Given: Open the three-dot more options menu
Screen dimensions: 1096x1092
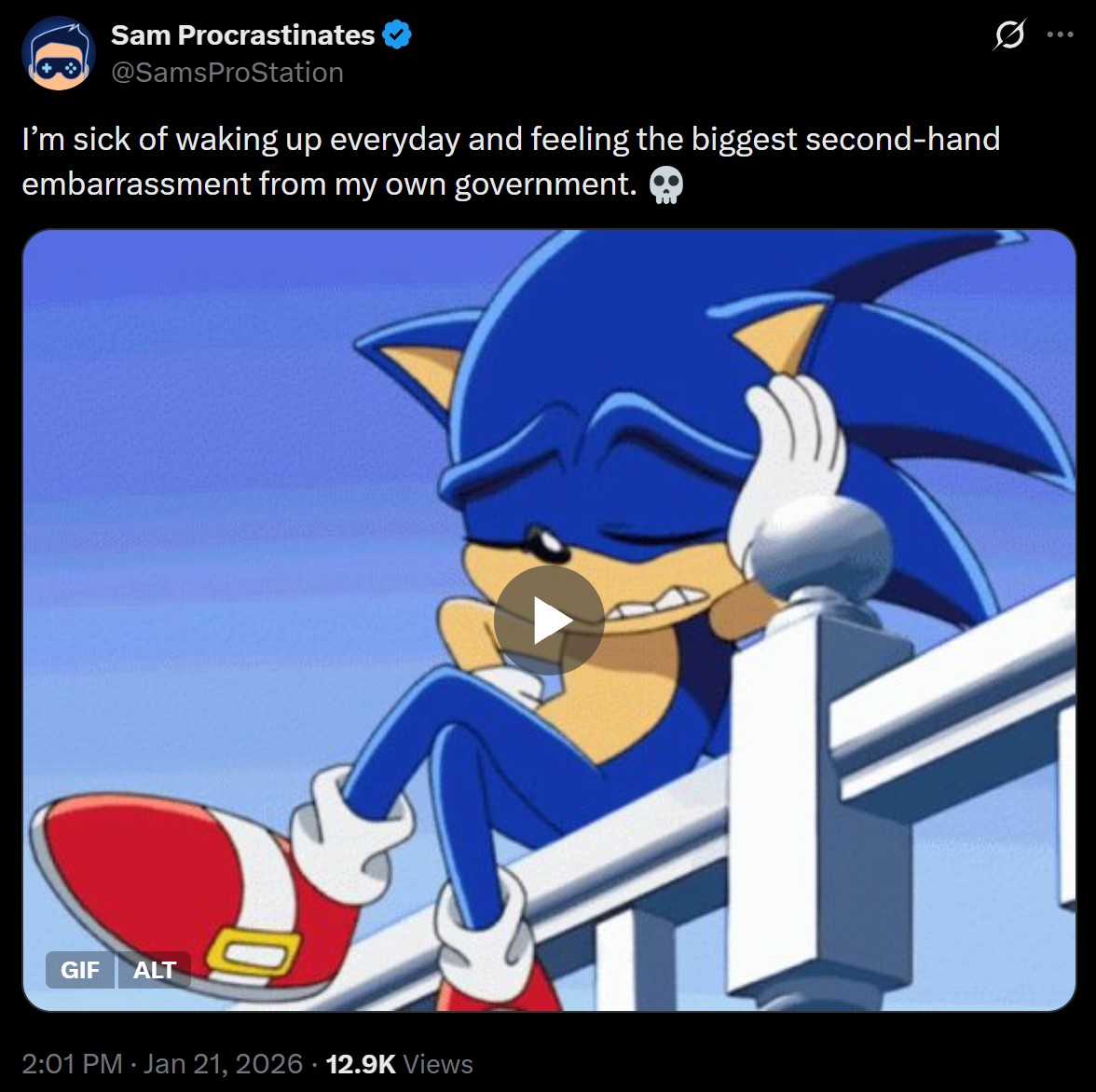Looking at the screenshot, I should pos(1060,34).
